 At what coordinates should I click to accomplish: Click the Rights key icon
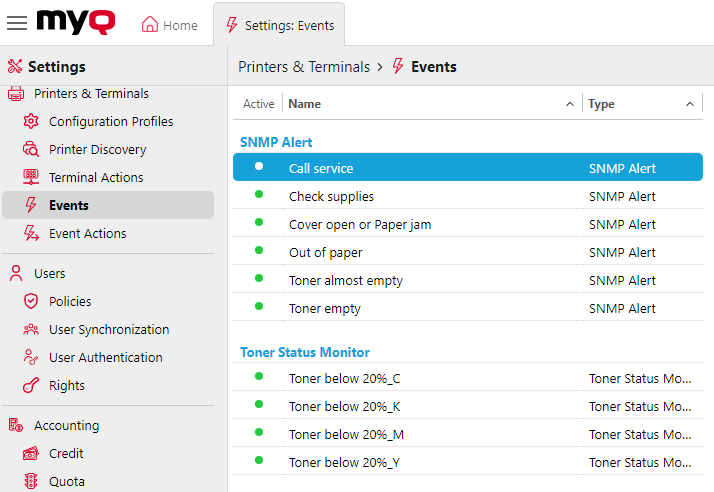coord(30,386)
